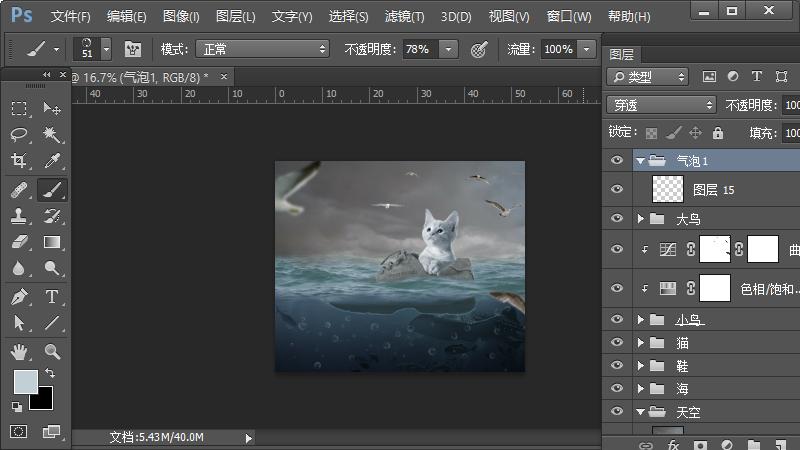This screenshot has height=450, width=800.
Task: Lock all layer attributes
Action: tap(718, 133)
